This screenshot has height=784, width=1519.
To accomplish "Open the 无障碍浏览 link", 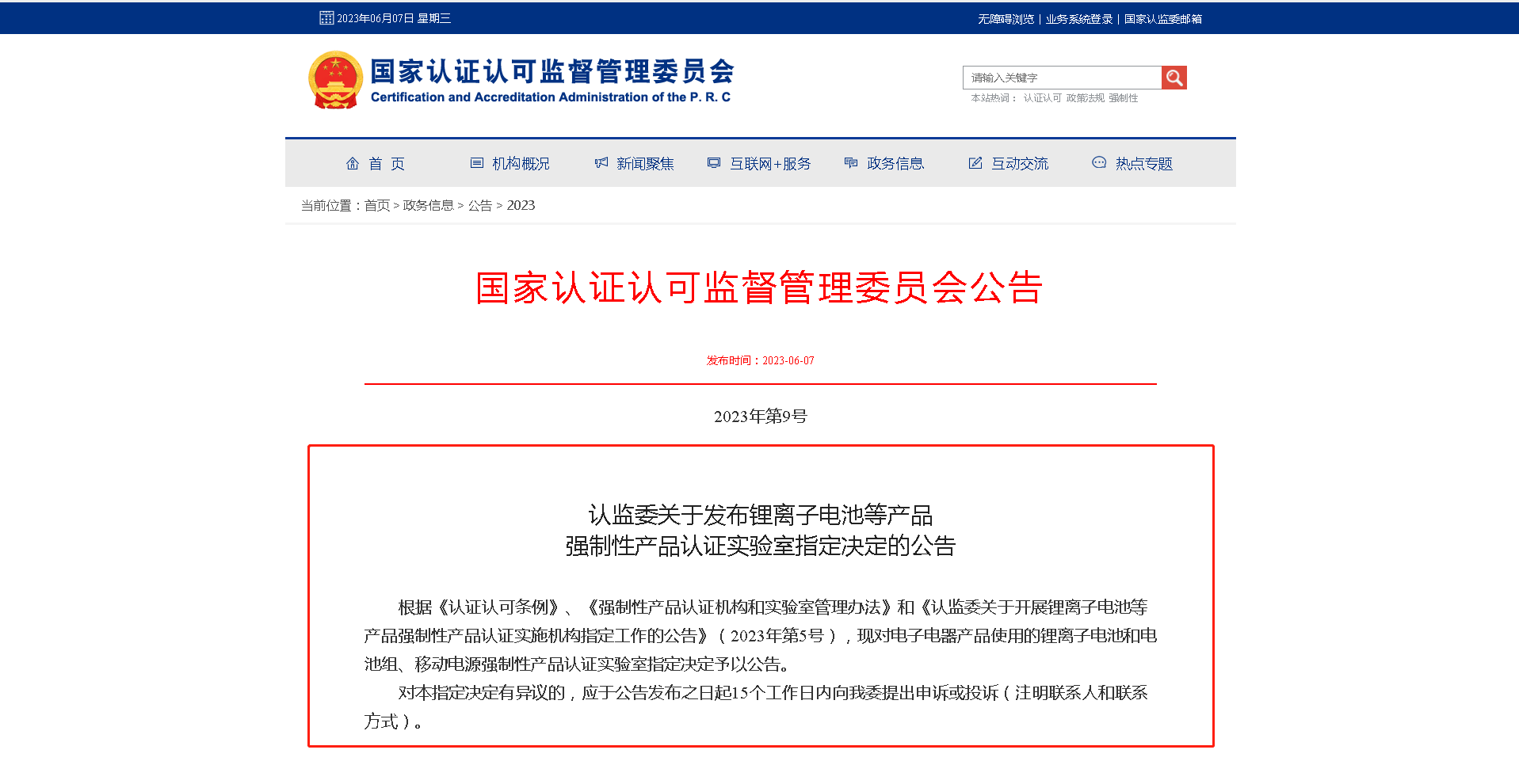I will pos(1006,19).
